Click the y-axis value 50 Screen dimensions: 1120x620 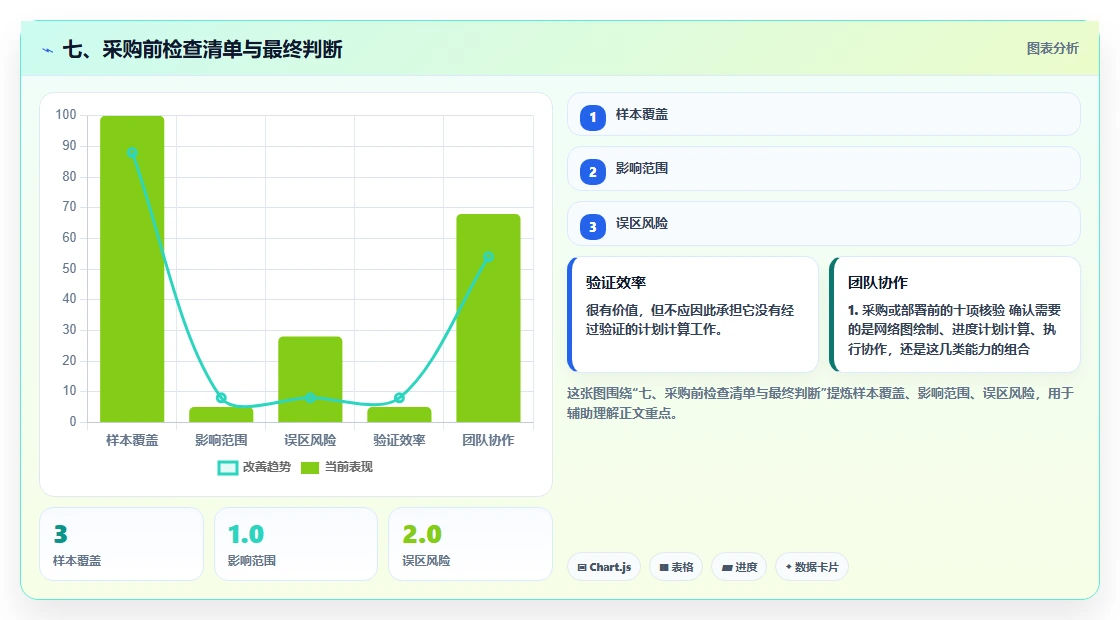[69, 269]
